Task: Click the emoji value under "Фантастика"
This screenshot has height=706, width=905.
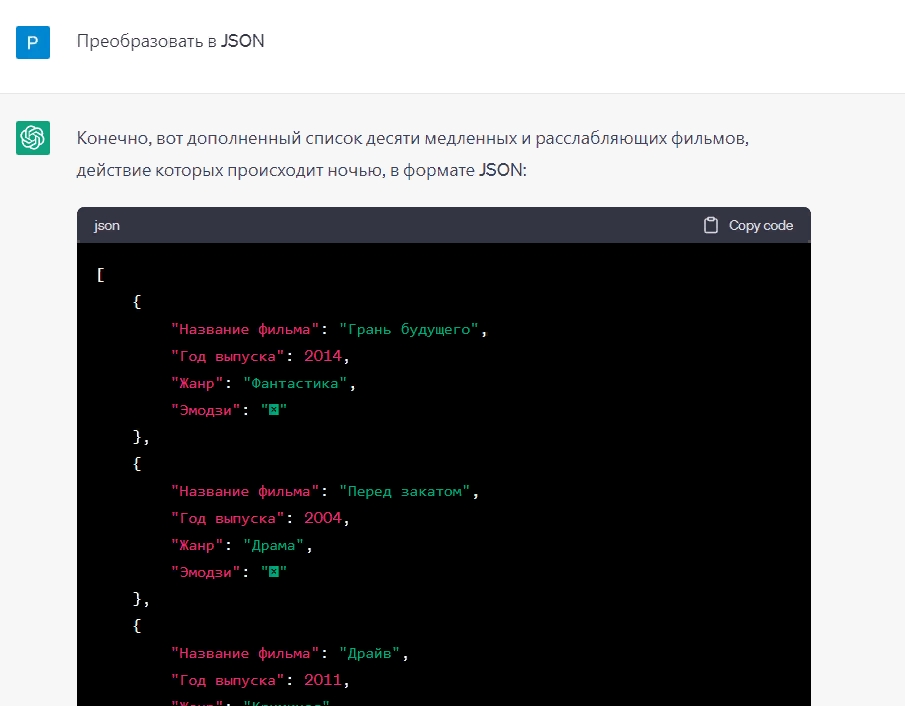Action: click(x=274, y=410)
